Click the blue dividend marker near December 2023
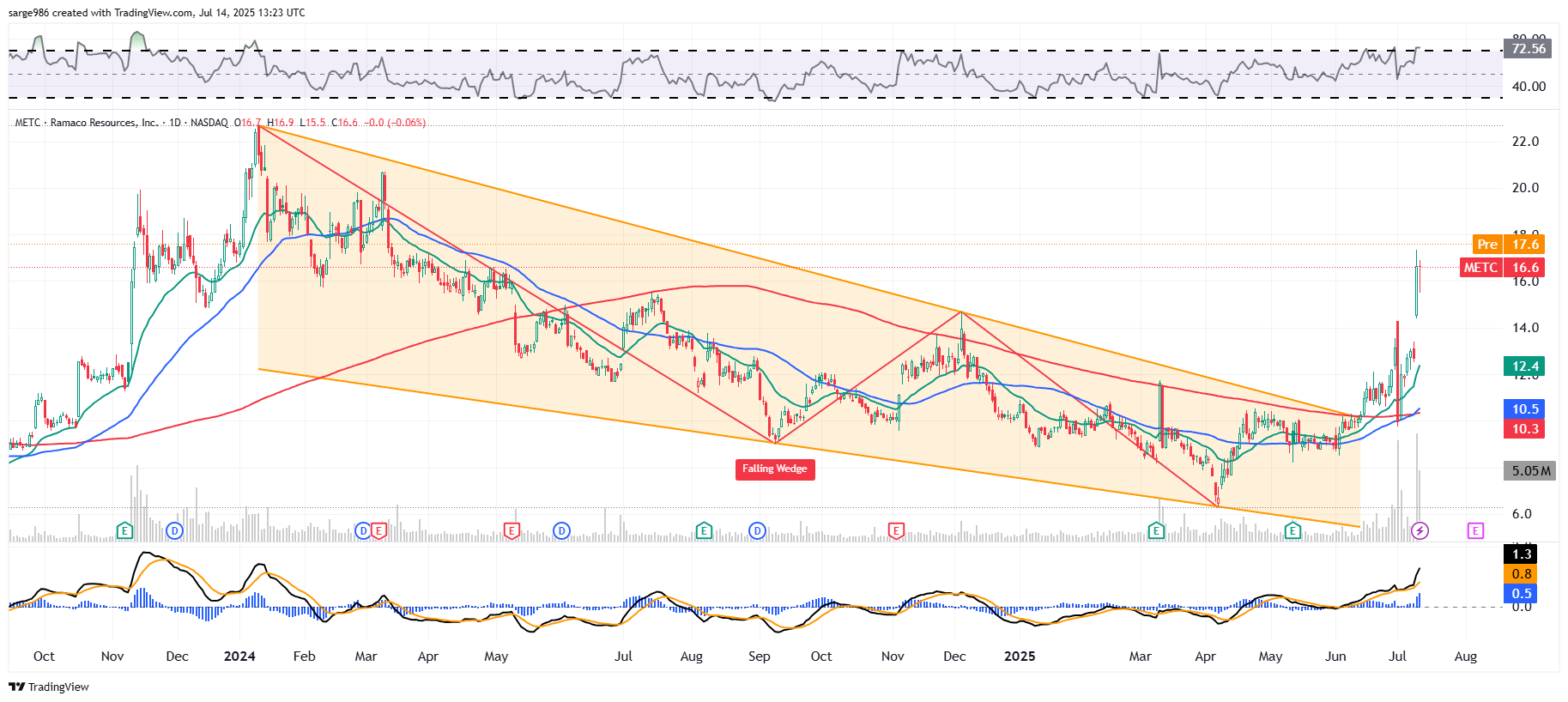Viewport: 1568px width, 702px height. pyautogui.click(x=174, y=530)
